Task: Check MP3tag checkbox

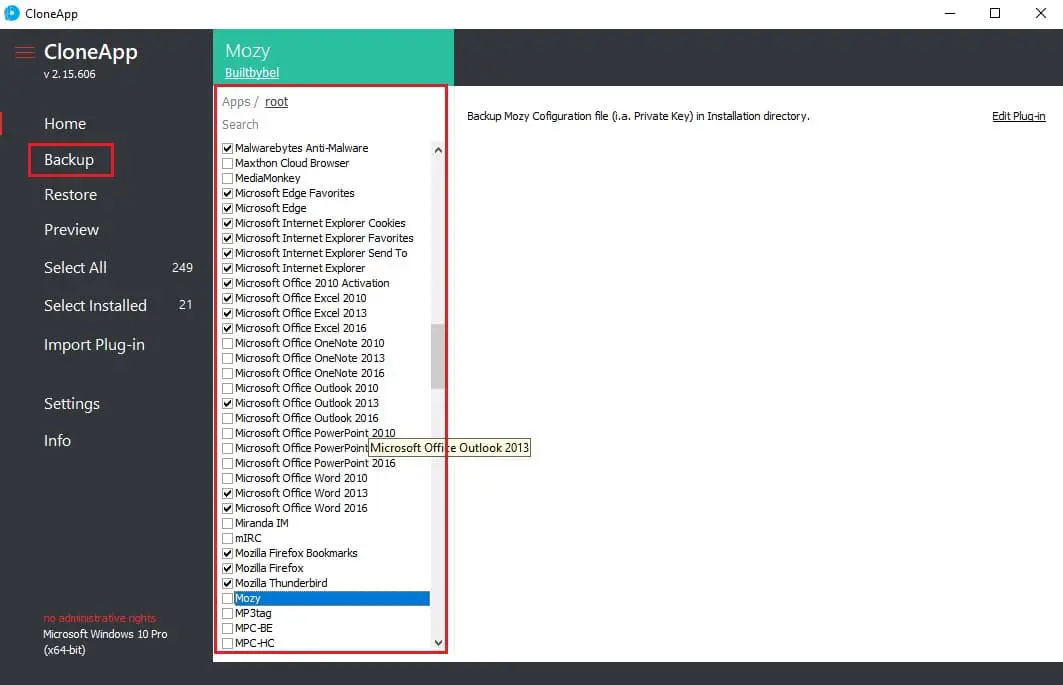Action: coord(228,613)
